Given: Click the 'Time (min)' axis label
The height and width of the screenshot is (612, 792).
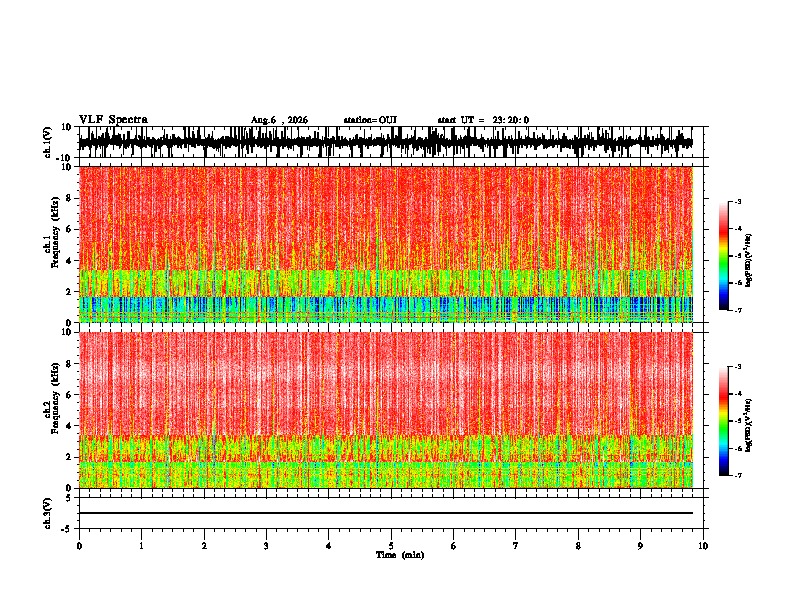Looking at the screenshot, I should click(x=400, y=555).
